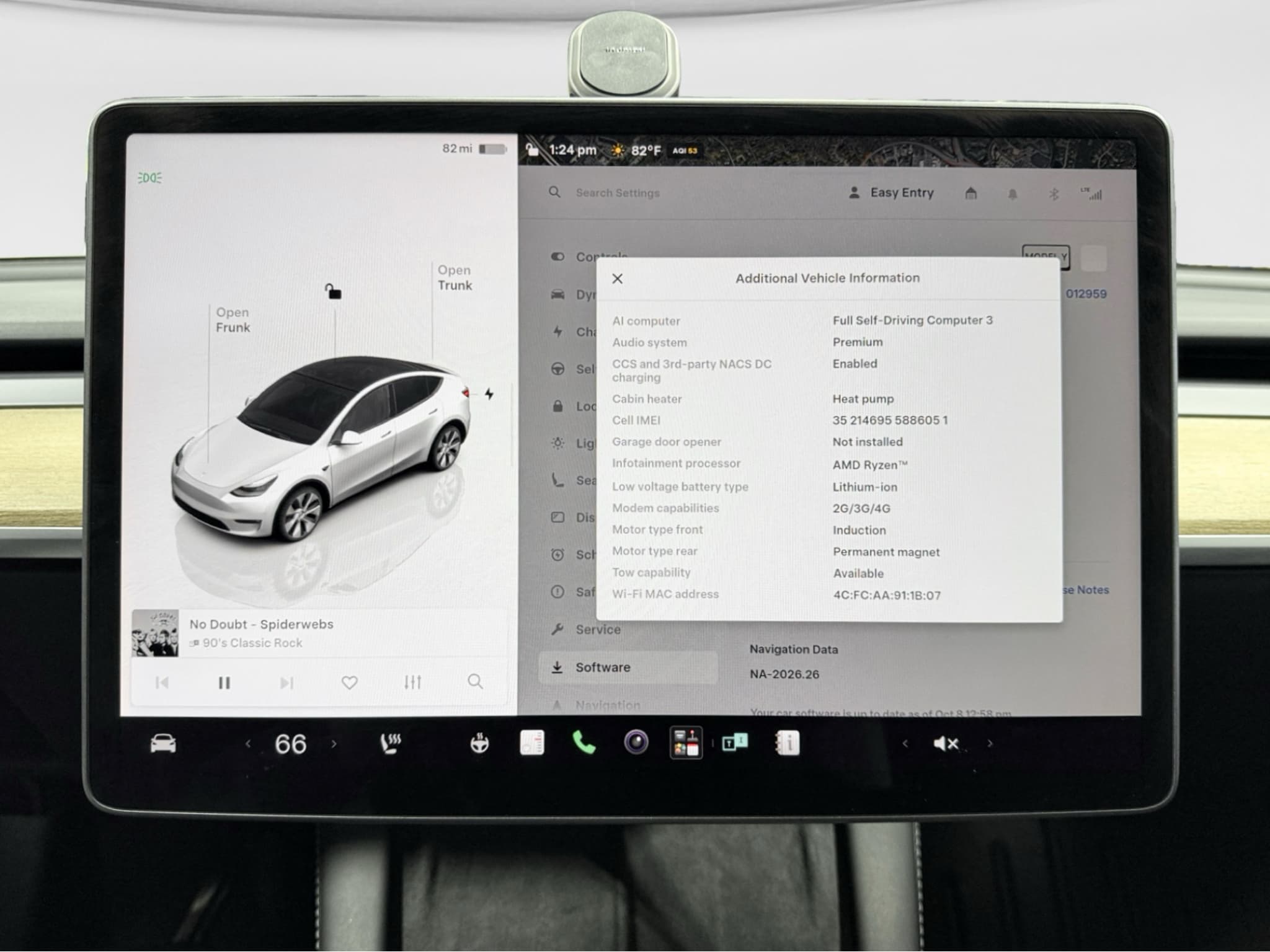
Task: Tap the charge port lightning bolt icon
Action: 489,394
